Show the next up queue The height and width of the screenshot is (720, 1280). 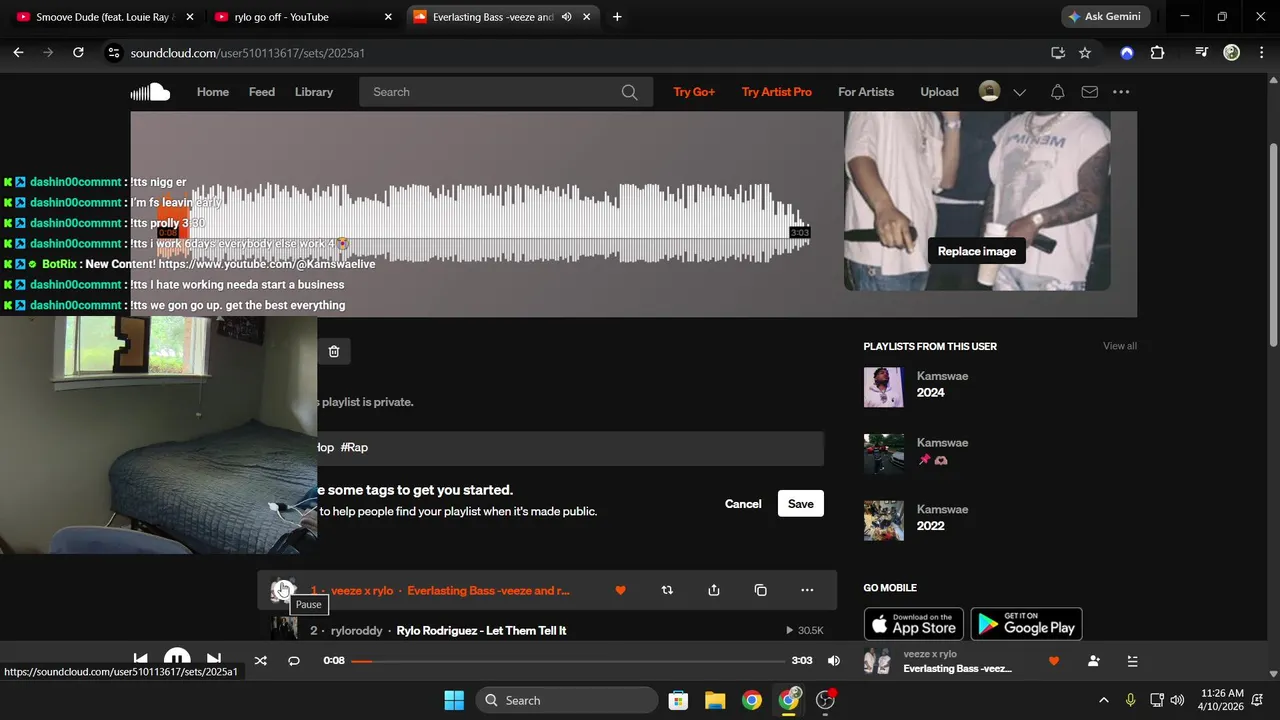point(1132,661)
